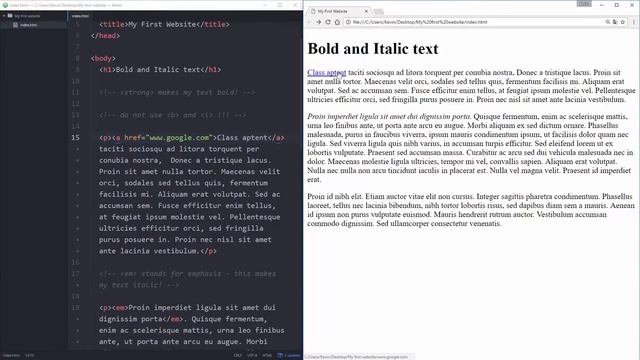This screenshot has height=360, width=640.
Task: Reload the page in the browser
Action: pyautogui.click(x=328, y=22)
